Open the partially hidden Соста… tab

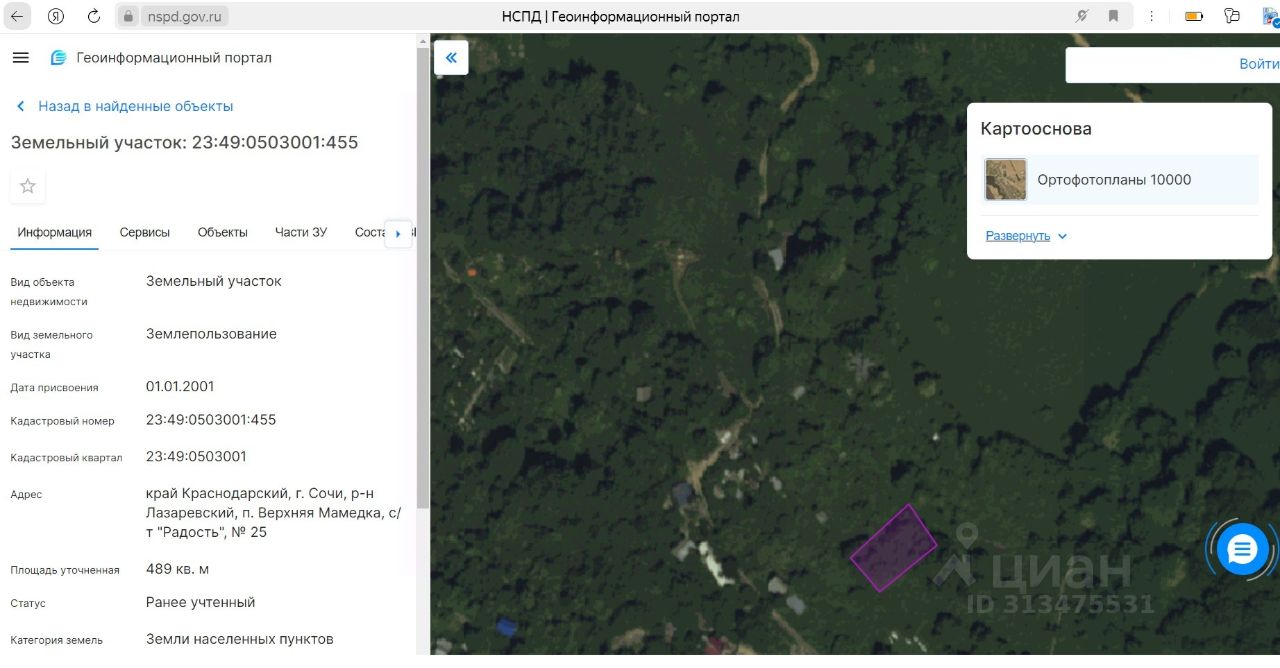pyautogui.click(x=369, y=232)
